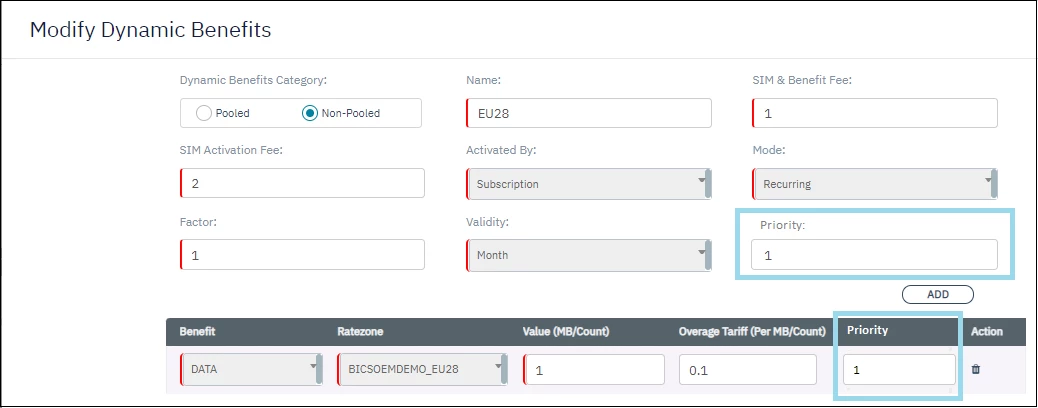Focus the Priority field in the benefit row
This screenshot has width=1038, height=408.
pyautogui.click(x=898, y=370)
